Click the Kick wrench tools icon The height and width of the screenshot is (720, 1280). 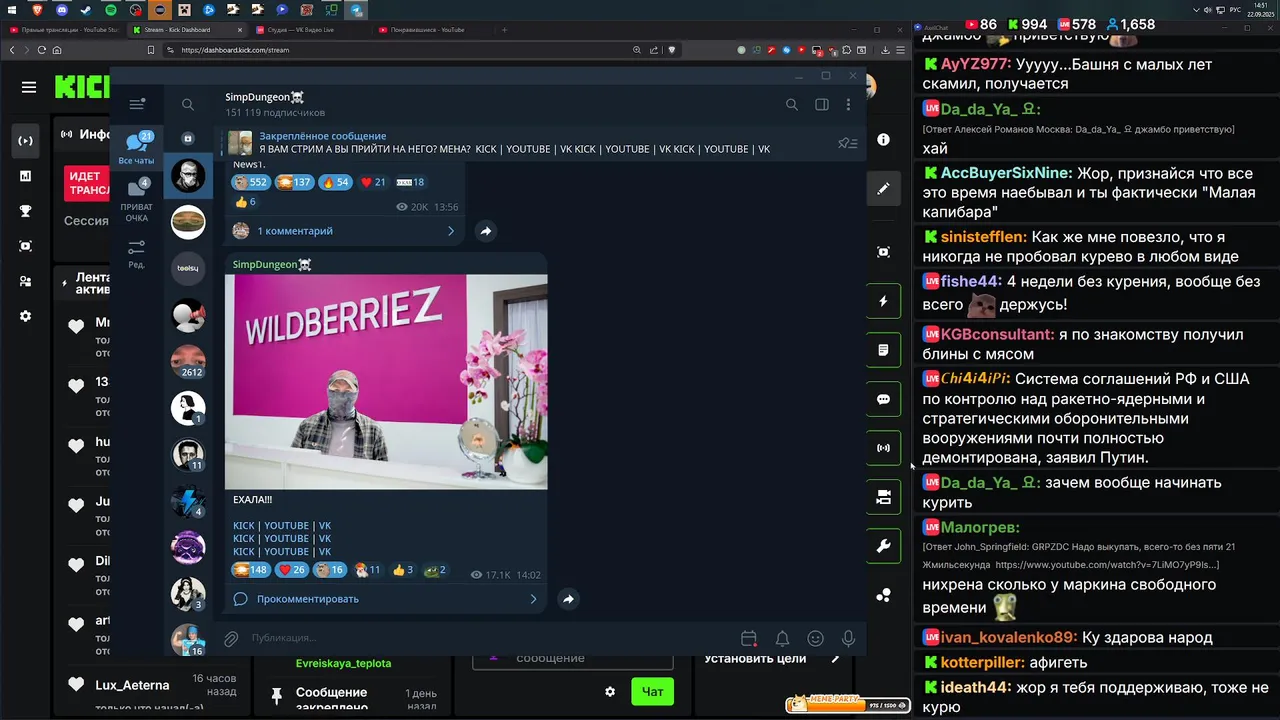pos(883,546)
